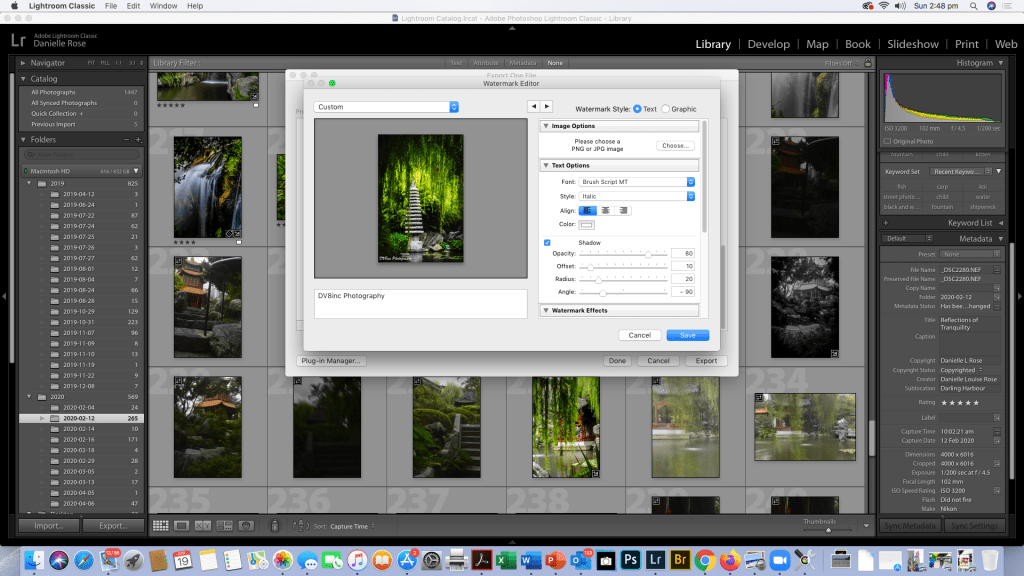Click the watermark text color swatch
The height and width of the screenshot is (576, 1024).
(587, 224)
